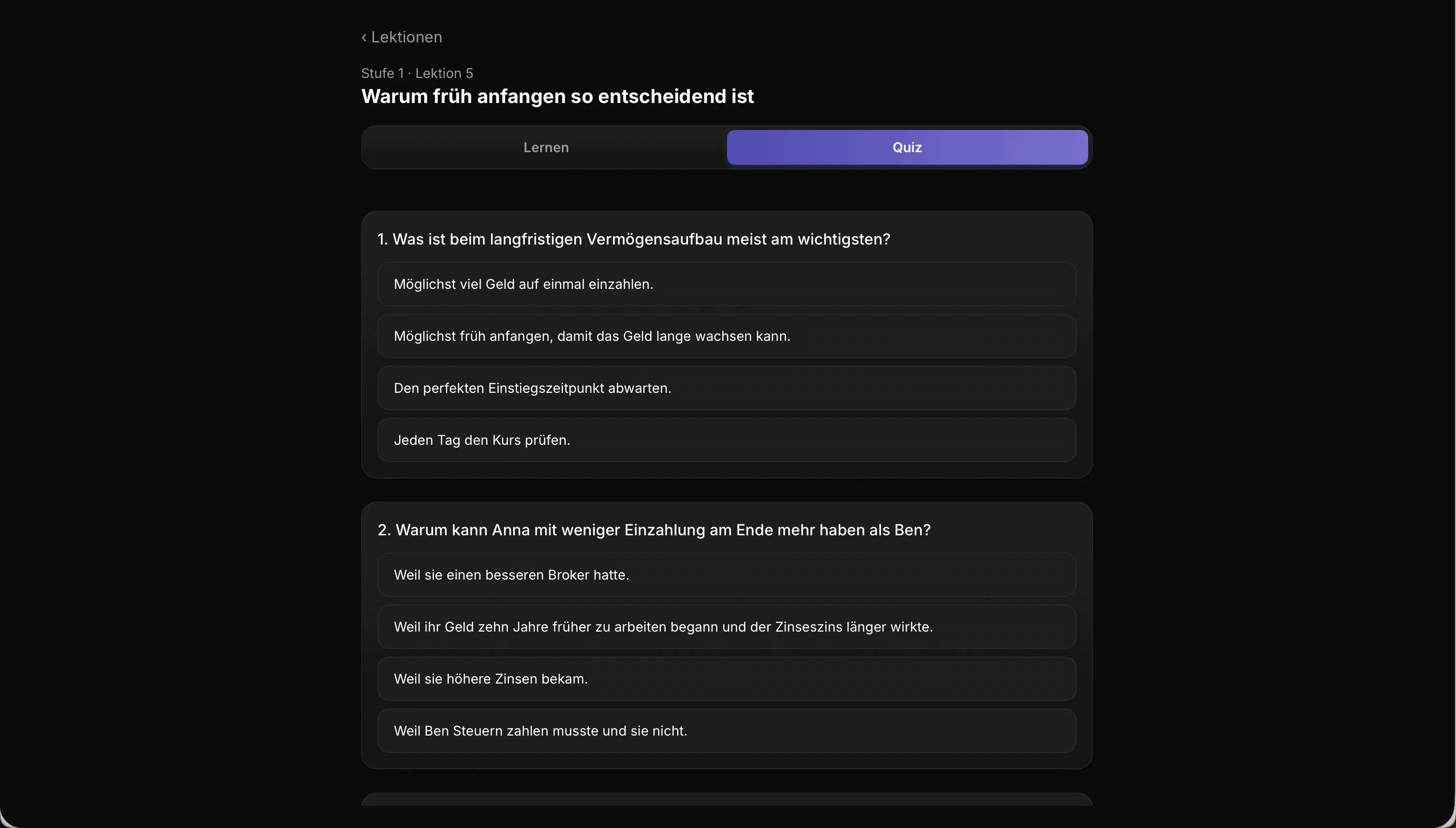1456x828 pixels.
Task: Click the partially visible third question card
Action: (x=727, y=799)
